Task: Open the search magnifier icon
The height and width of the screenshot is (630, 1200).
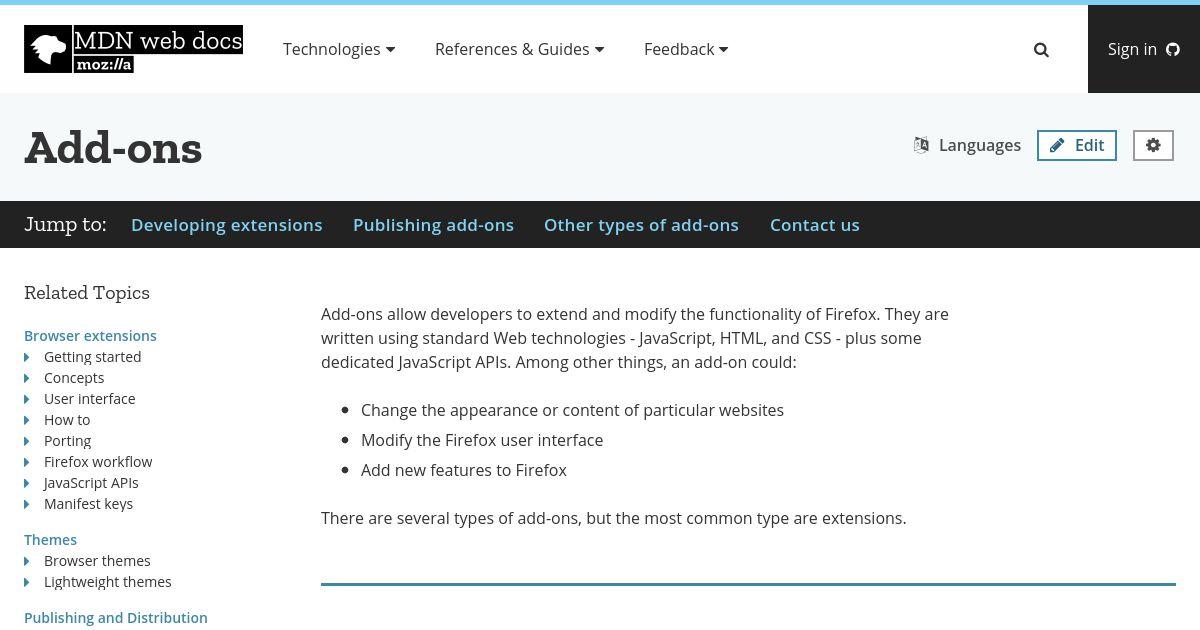Action: tap(1041, 49)
